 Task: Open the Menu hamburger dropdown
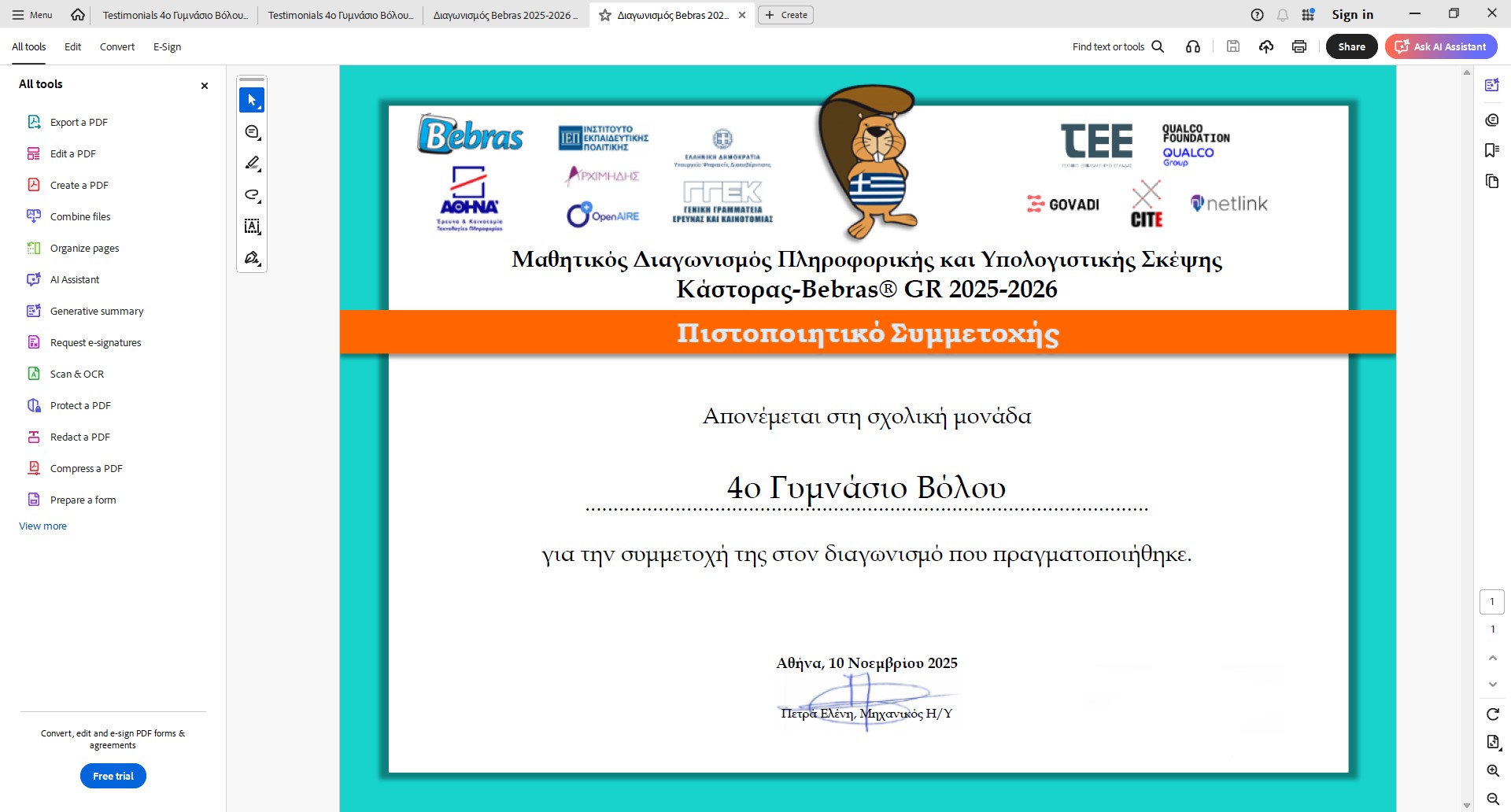tap(32, 15)
